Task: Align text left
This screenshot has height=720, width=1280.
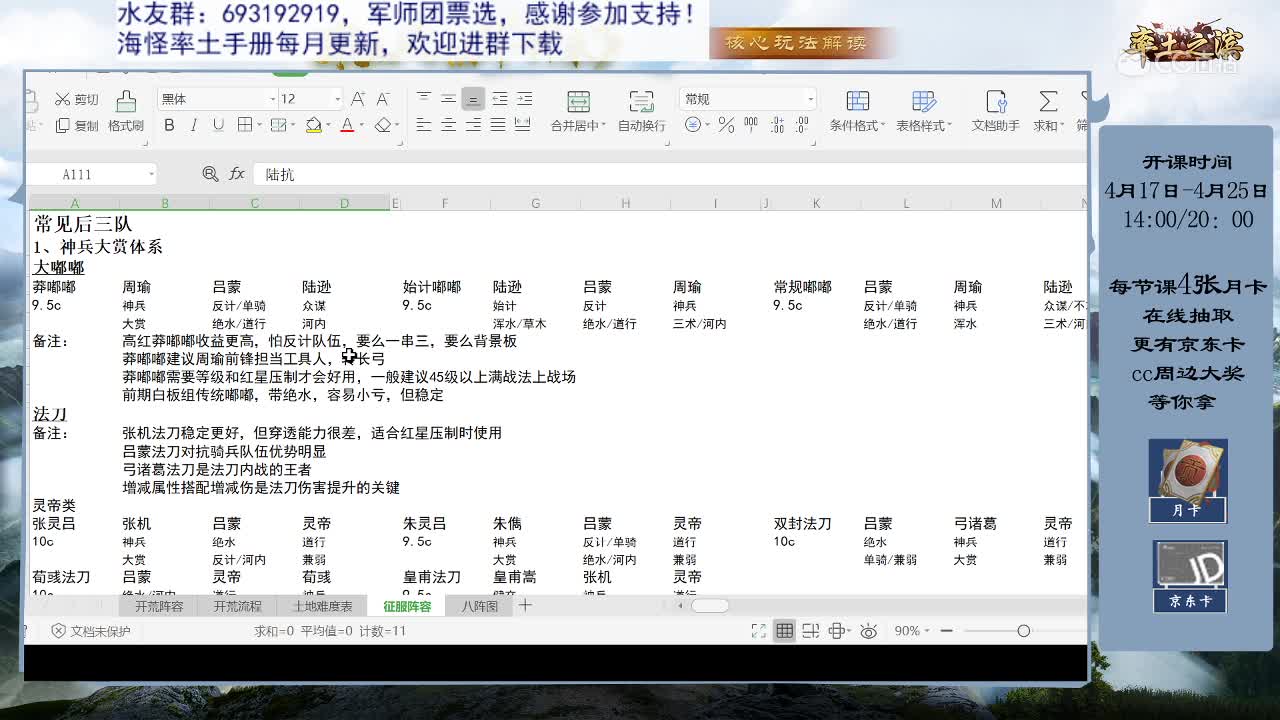Action: (x=423, y=125)
